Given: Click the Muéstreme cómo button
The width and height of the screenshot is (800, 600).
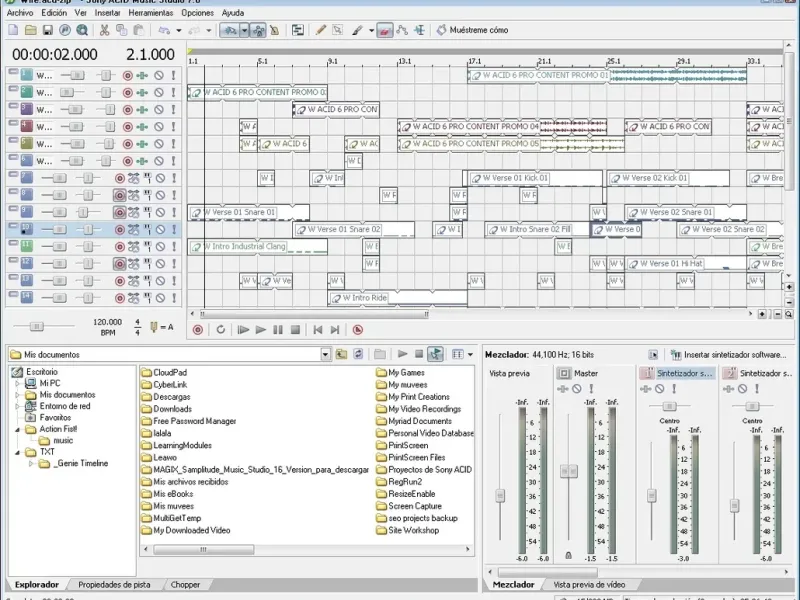Looking at the screenshot, I should pos(472,31).
